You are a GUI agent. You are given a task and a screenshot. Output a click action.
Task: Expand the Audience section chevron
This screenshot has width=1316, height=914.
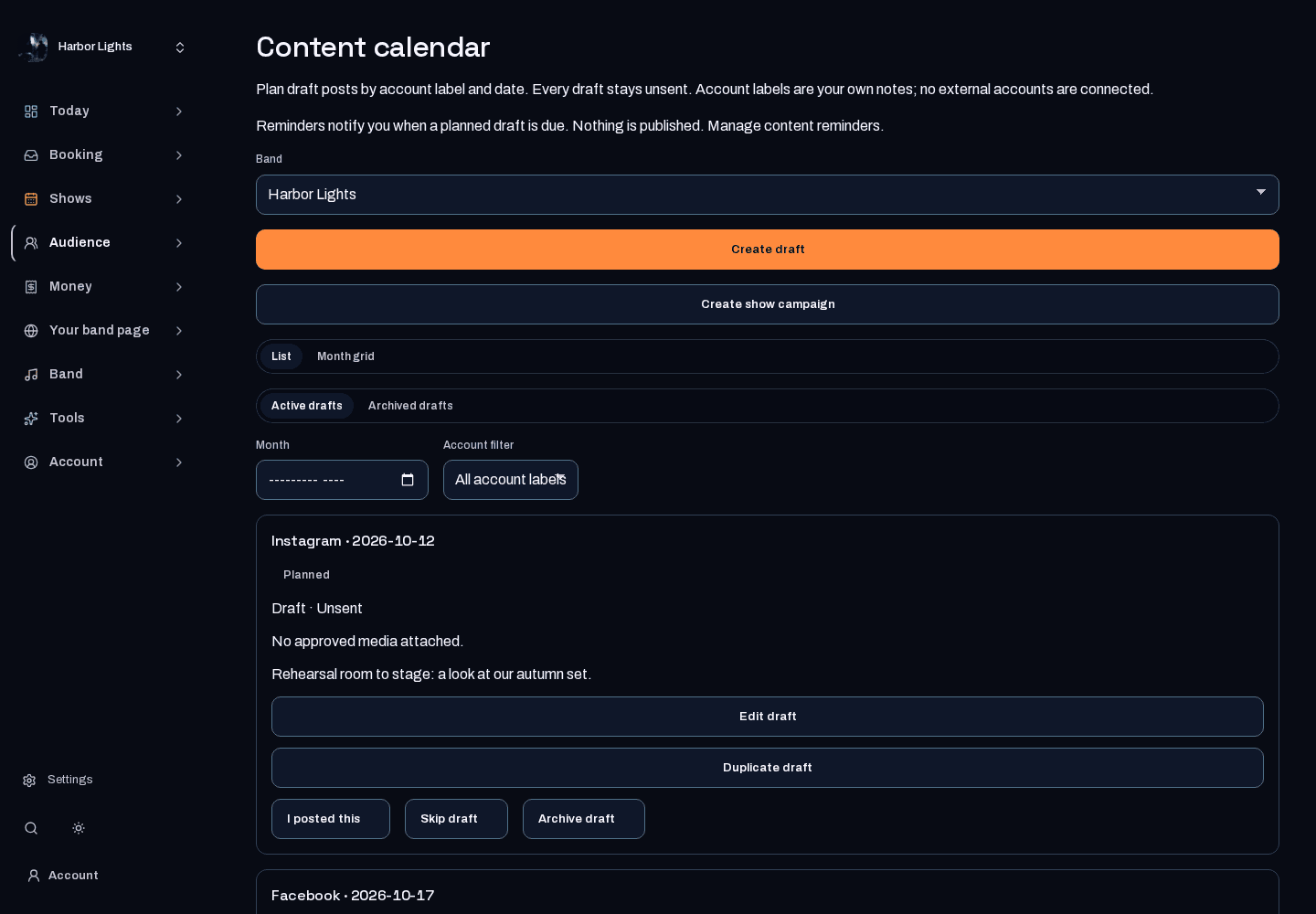[179, 243]
